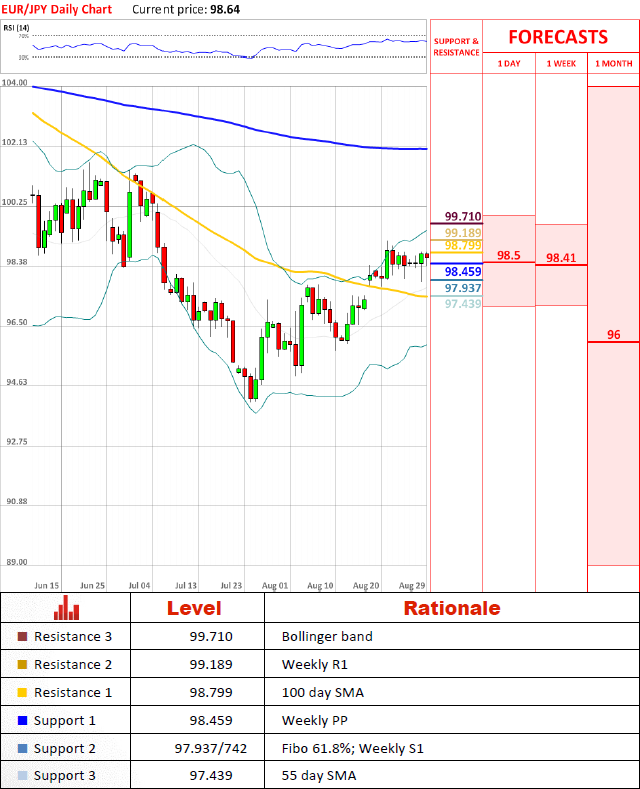Click the 98.41 one-week forecast value
Image resolution: width=640 pixels, height=789 pixels.
pos(561,258)
